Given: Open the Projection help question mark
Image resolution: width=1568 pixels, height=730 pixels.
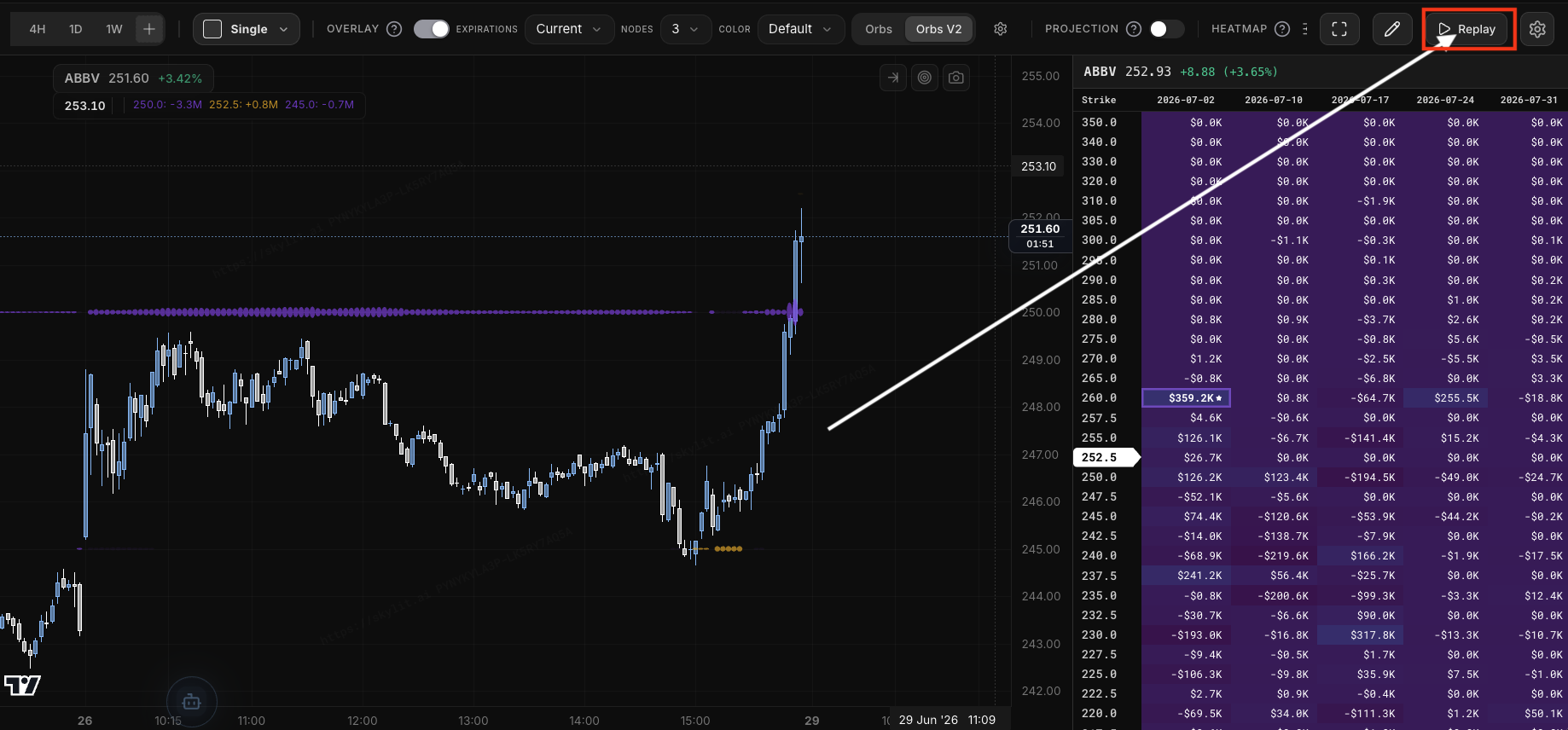Looking at the screenshot, I should point(1134,29).
